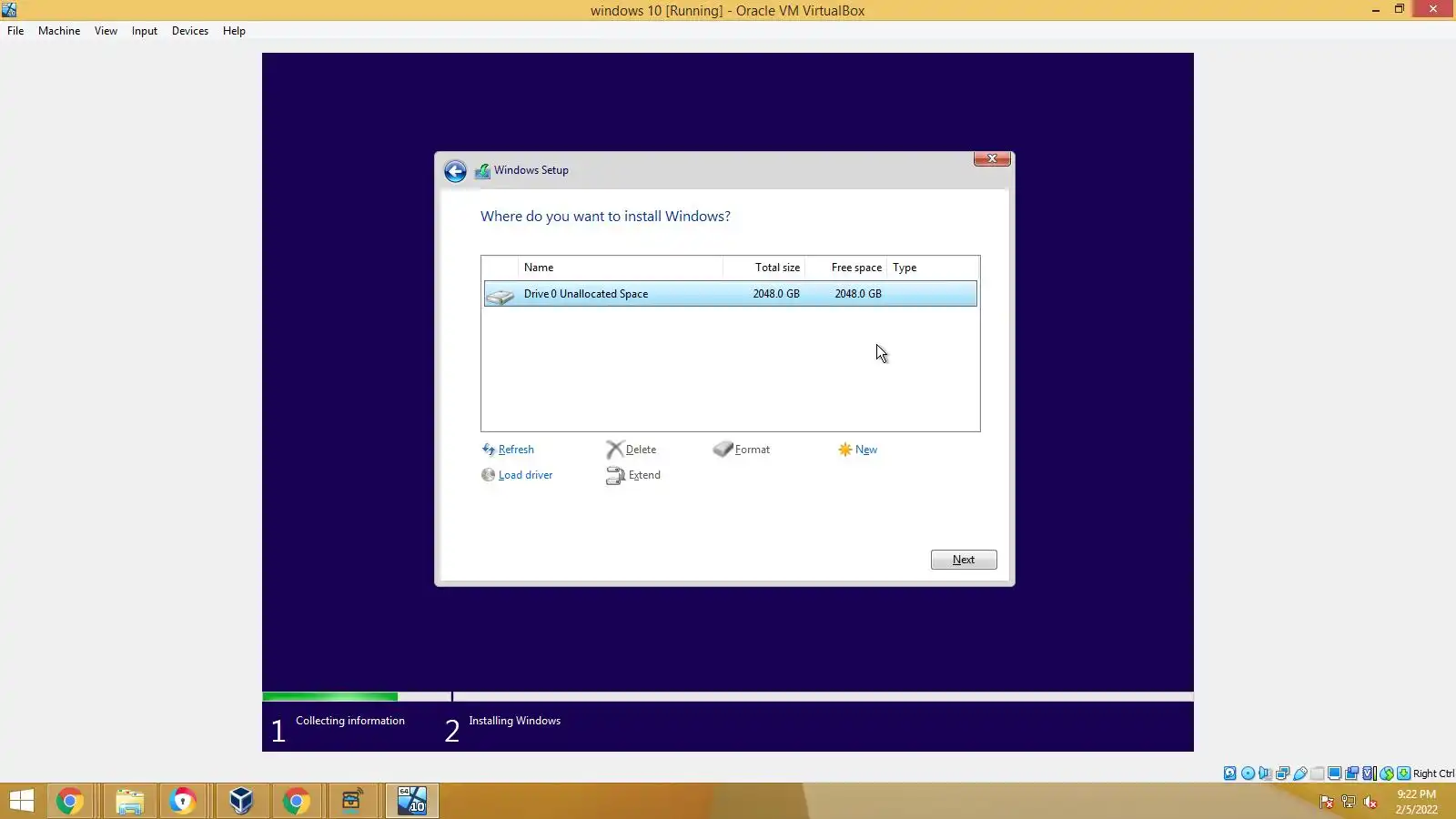Open the File menu

tap(15, 31)
